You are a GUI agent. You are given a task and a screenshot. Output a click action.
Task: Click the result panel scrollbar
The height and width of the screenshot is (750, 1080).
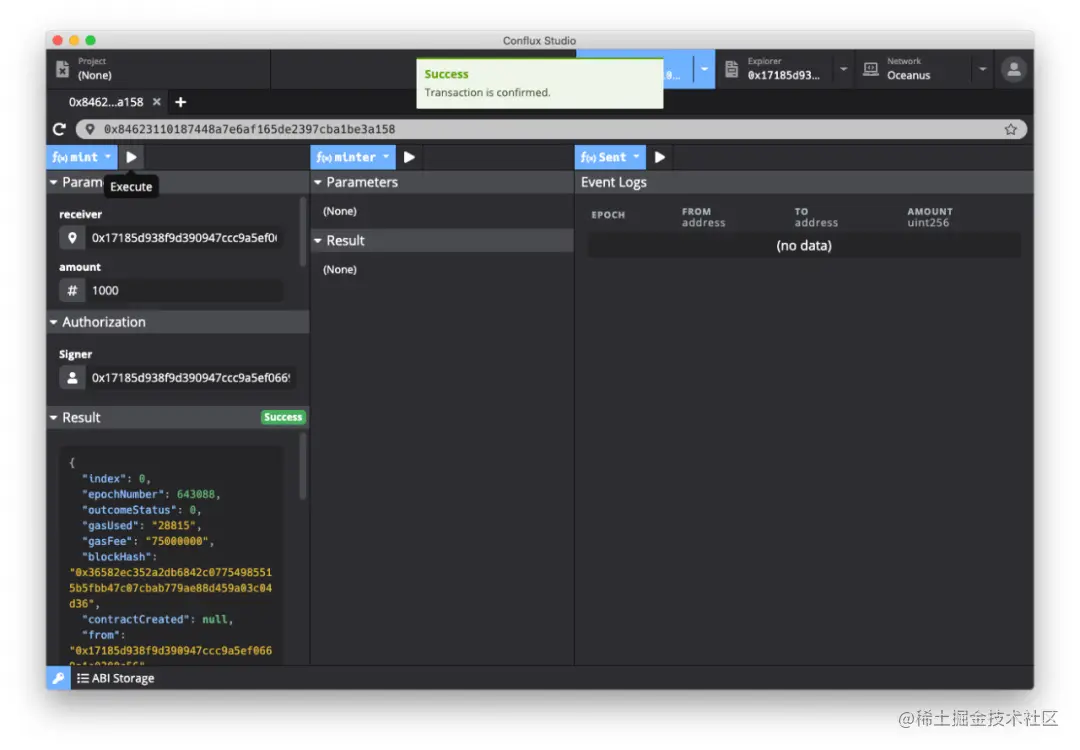tap(302, 467)
